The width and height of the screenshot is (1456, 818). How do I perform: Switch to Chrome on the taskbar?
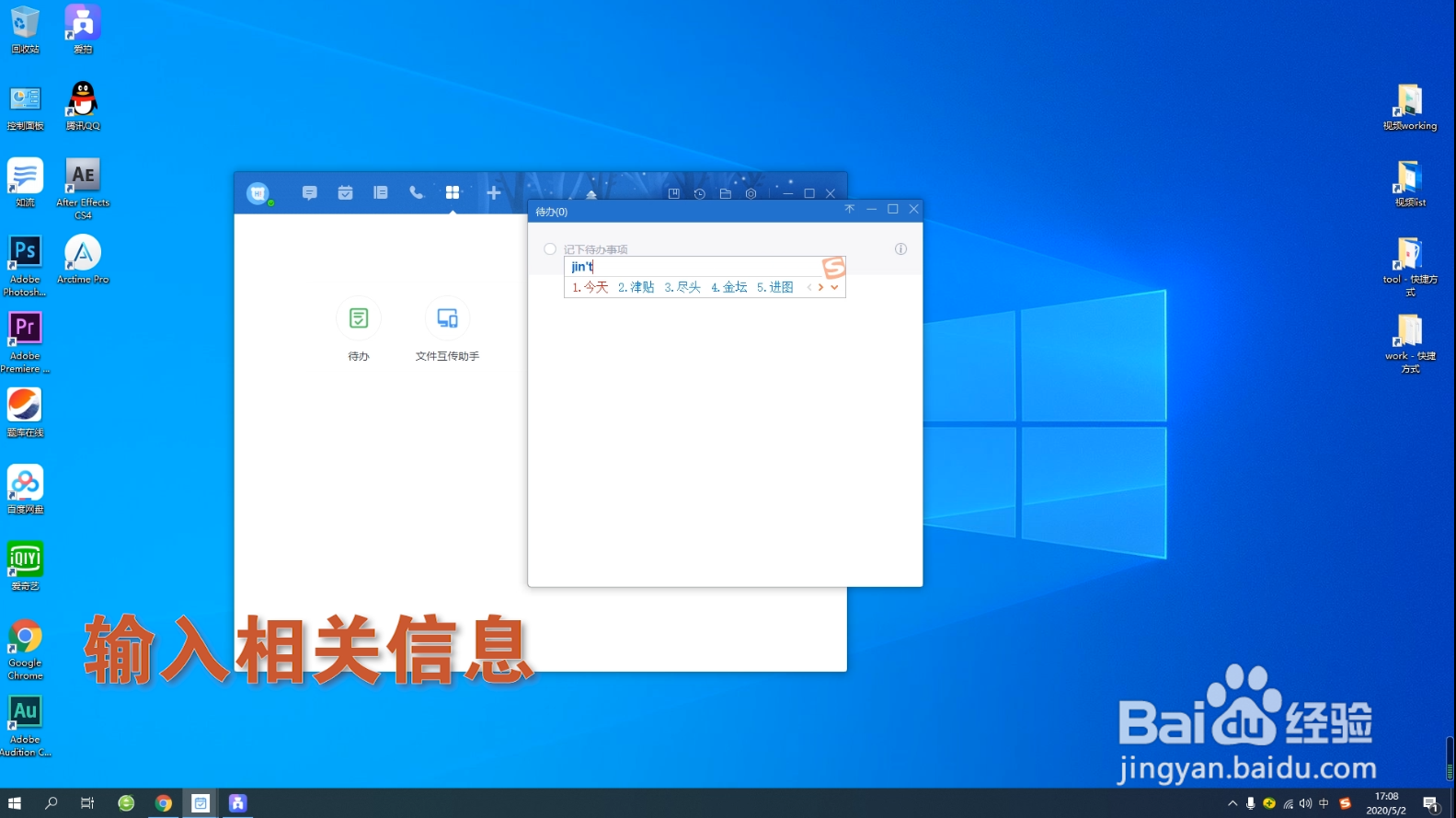tap(164, 803)
